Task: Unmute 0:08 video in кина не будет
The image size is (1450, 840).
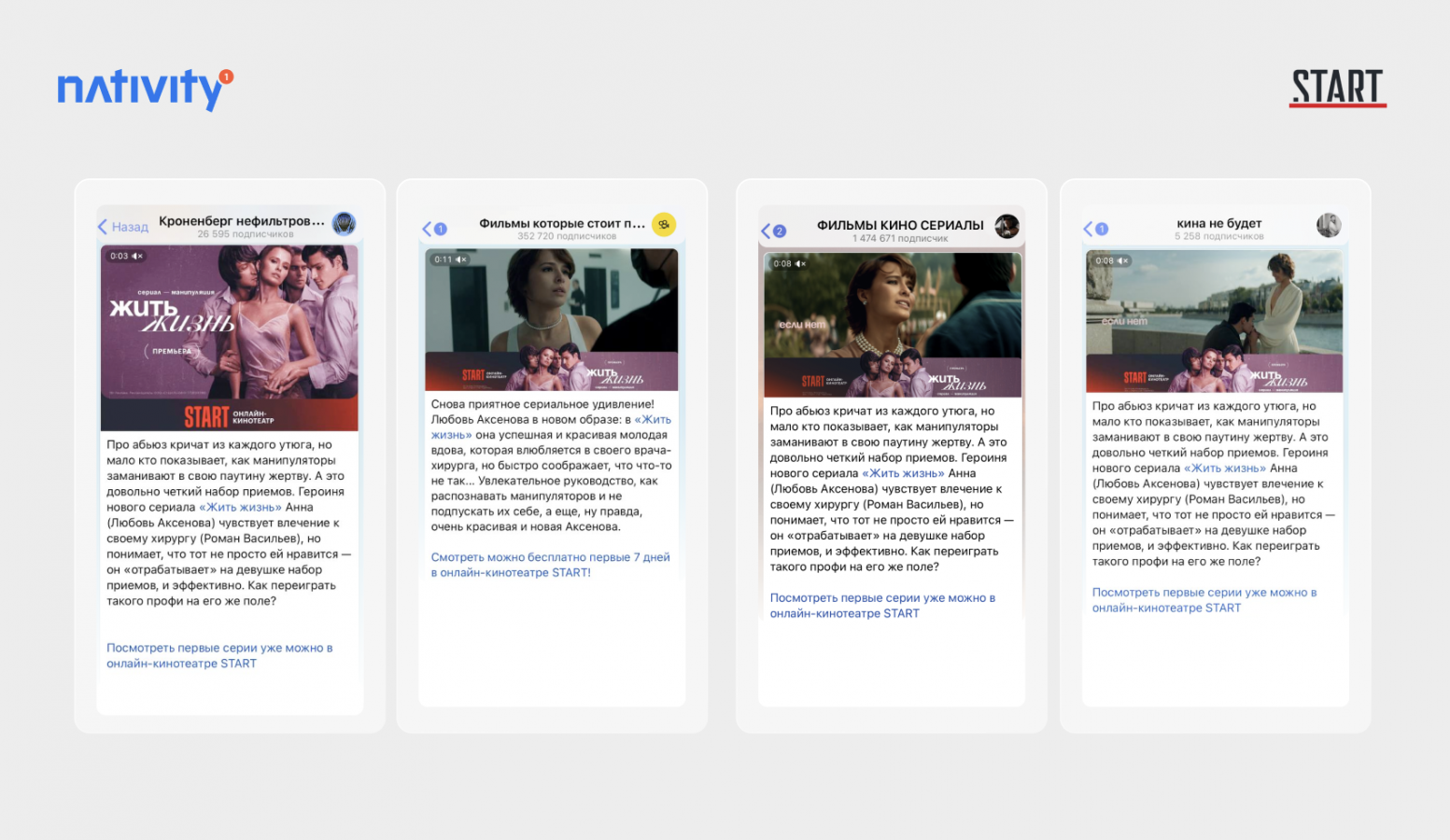Action: point(1122,260)
